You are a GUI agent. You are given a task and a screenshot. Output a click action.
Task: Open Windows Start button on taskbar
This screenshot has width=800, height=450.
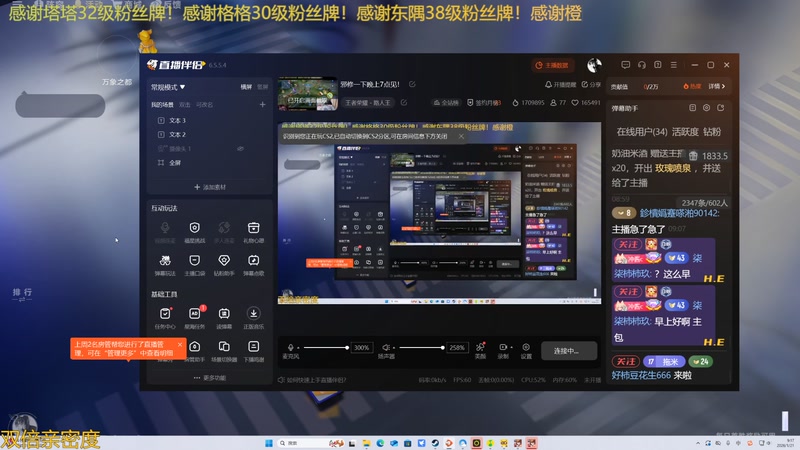pyautogui.click(x=268, y=443)
